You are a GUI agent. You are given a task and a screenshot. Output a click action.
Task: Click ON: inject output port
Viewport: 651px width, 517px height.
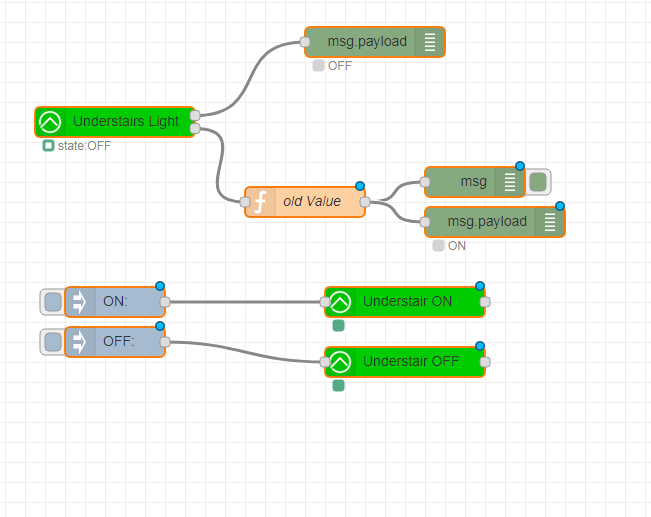click(x=165, y=302)
